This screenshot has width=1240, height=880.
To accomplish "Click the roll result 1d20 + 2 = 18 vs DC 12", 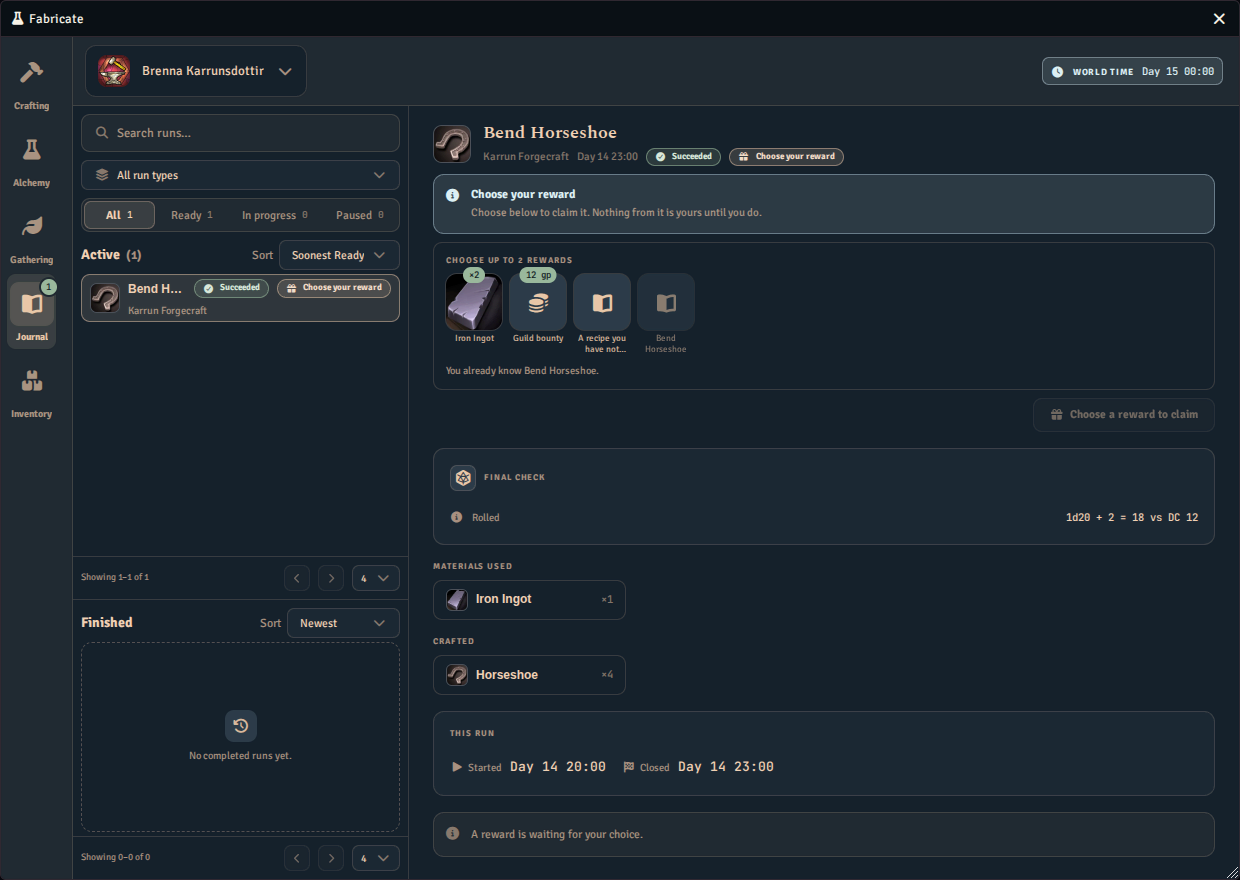I will coord(1132,518).
